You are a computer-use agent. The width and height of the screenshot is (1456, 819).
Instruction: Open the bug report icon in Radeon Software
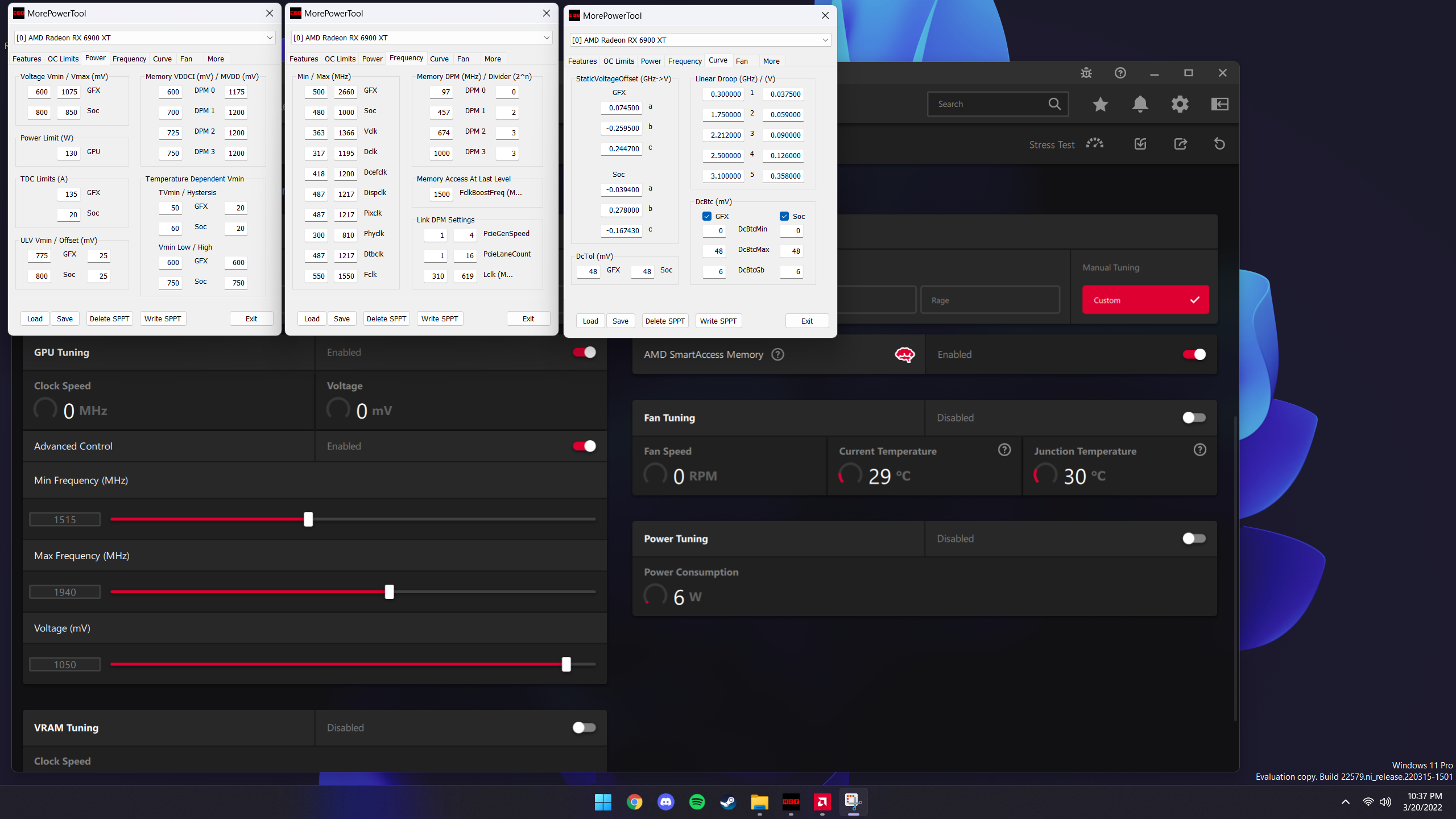(x=1085, y=73)
